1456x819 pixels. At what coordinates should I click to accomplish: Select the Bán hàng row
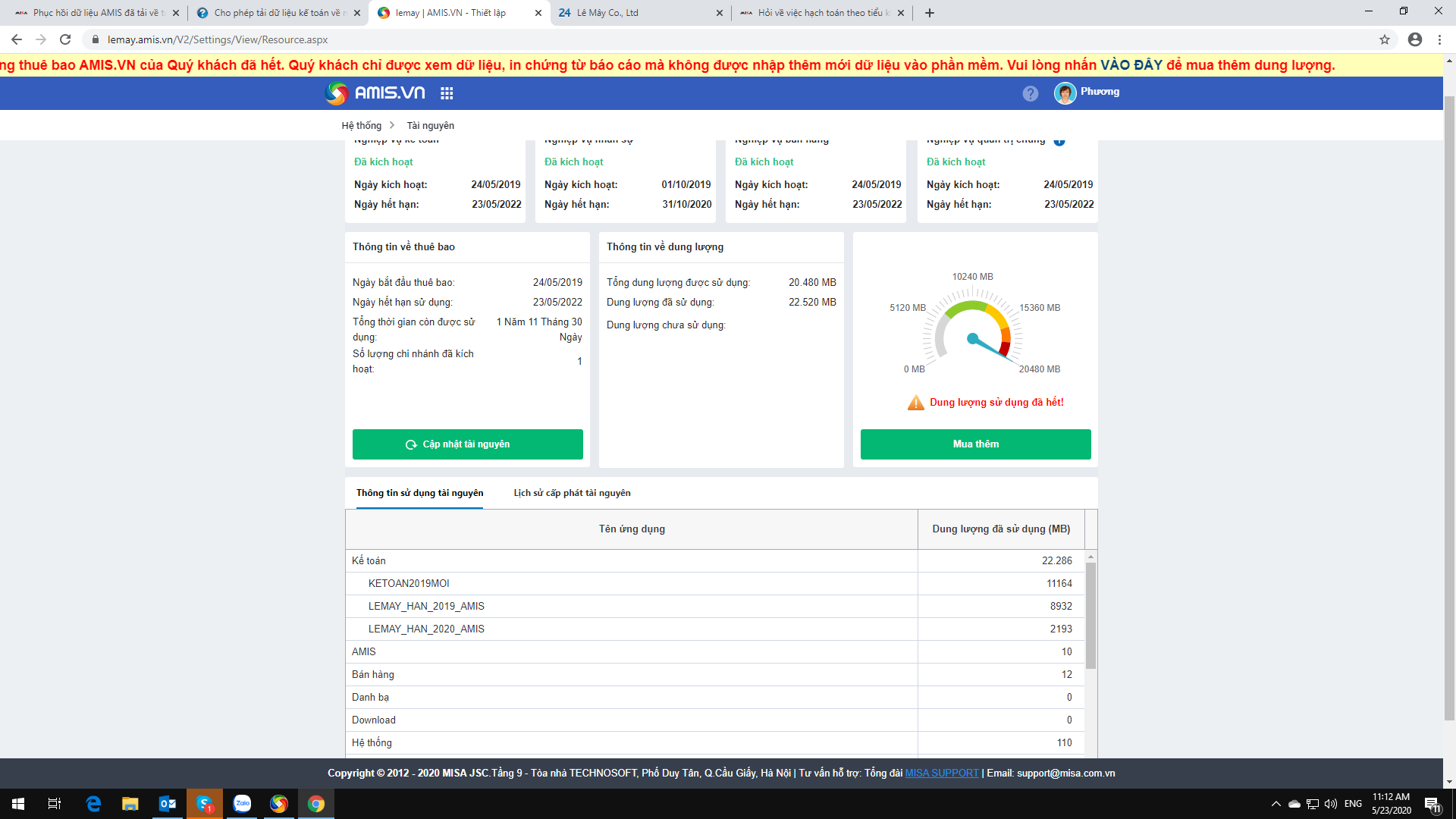[x=715, y=675]
